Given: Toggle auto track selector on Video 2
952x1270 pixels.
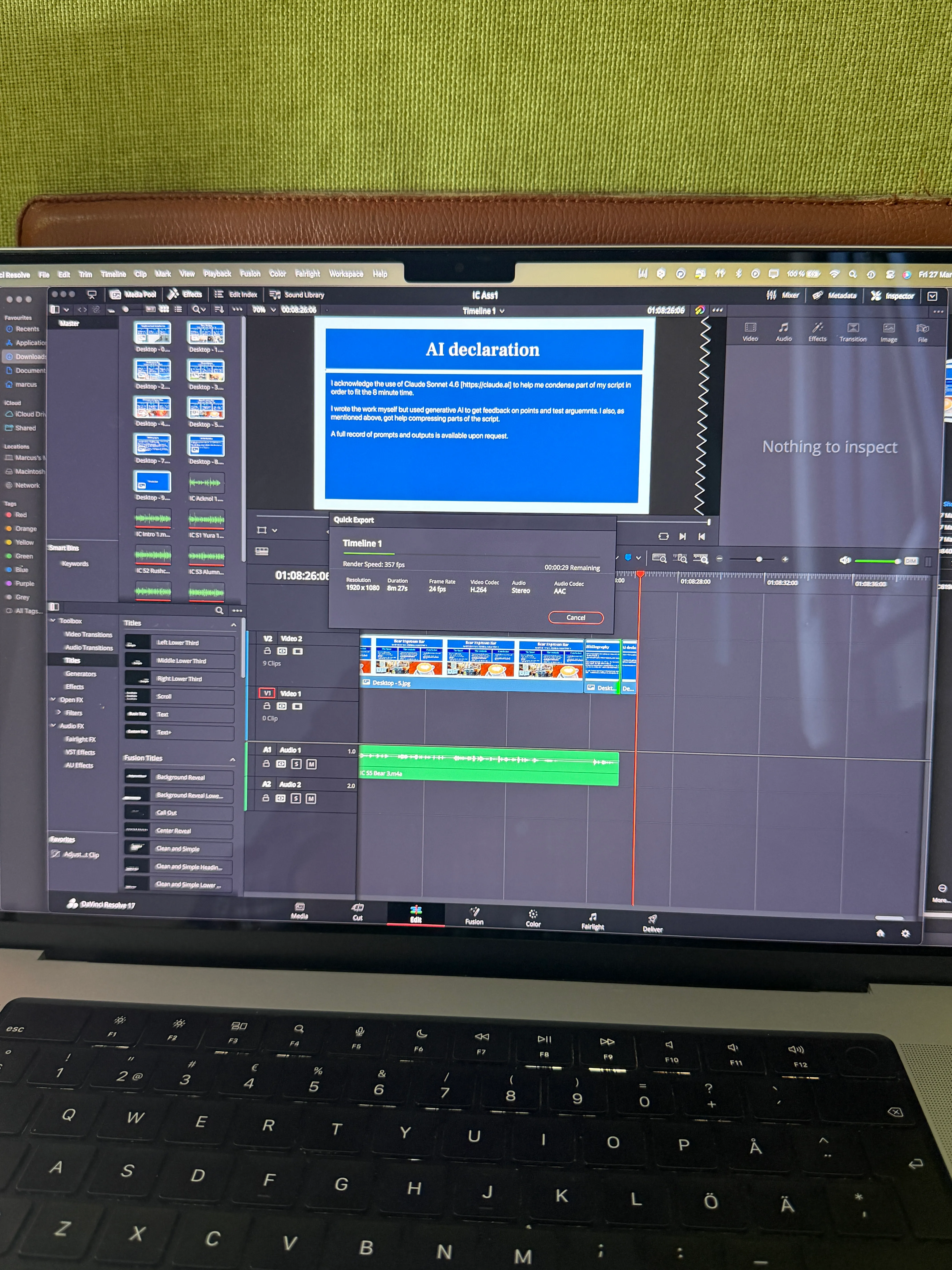Looking at the screenshot, I should tap(282, 651).
